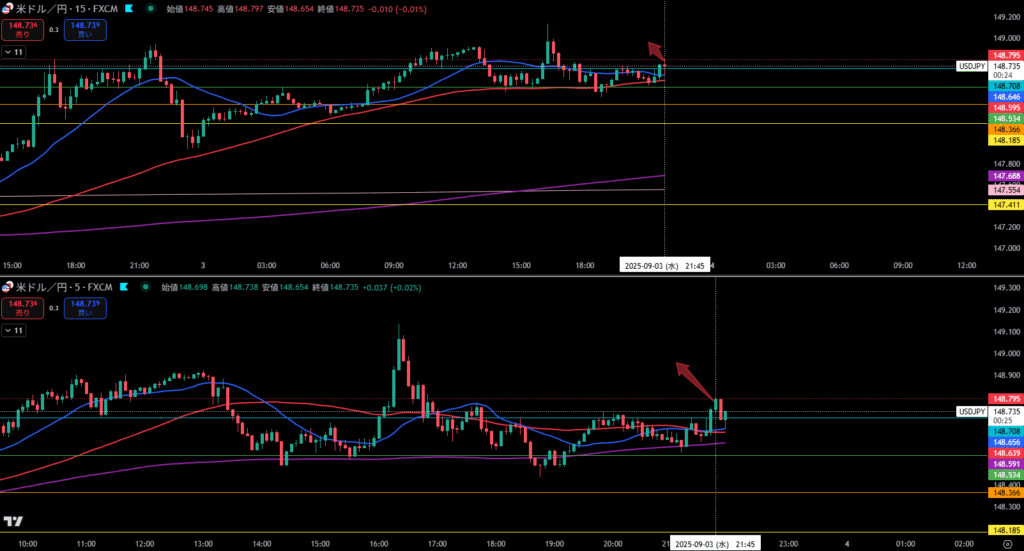1024x551 pixels.
Task: Collapse the 11 indicators legend on the 5-minute chart
Action: click(13, 330)
